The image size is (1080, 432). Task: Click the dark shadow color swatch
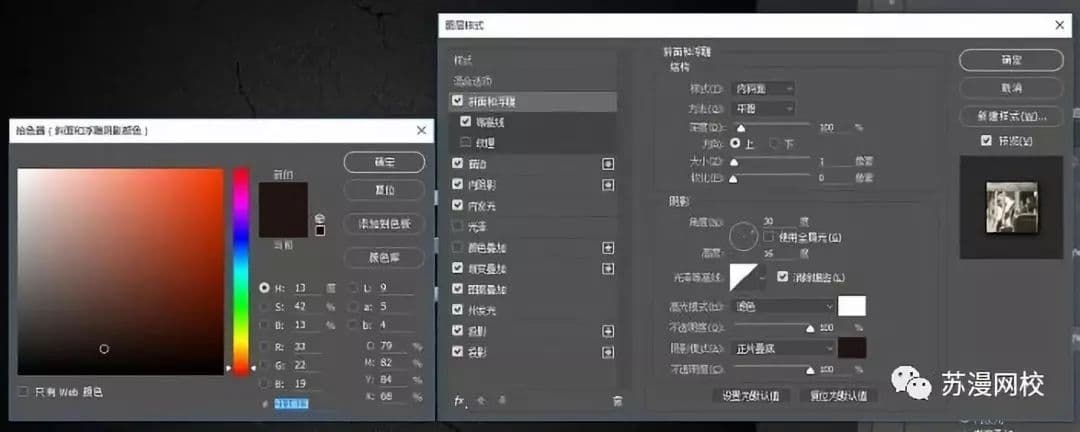(852, 348)
